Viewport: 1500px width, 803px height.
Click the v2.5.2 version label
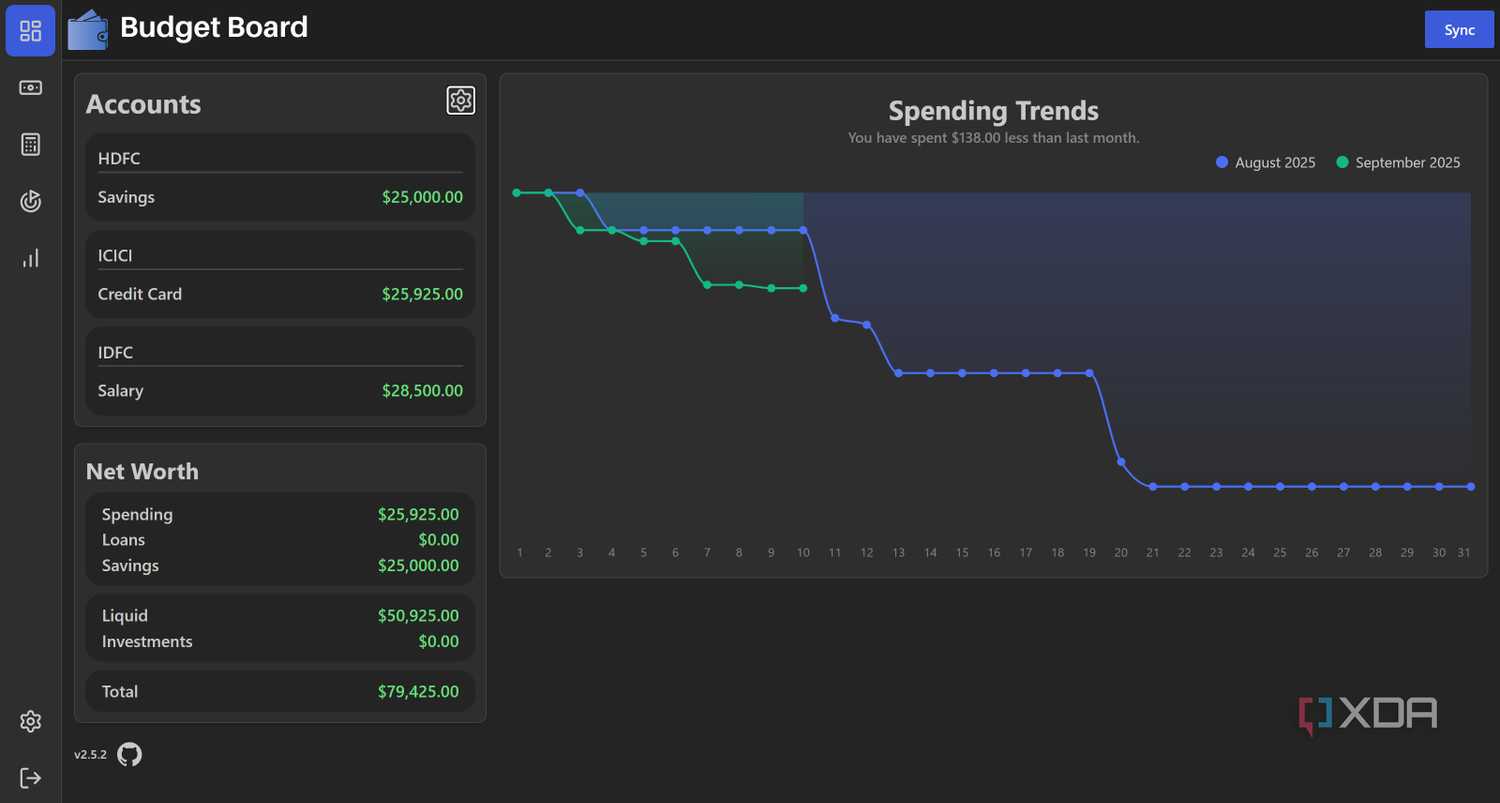tap(90, 755)
